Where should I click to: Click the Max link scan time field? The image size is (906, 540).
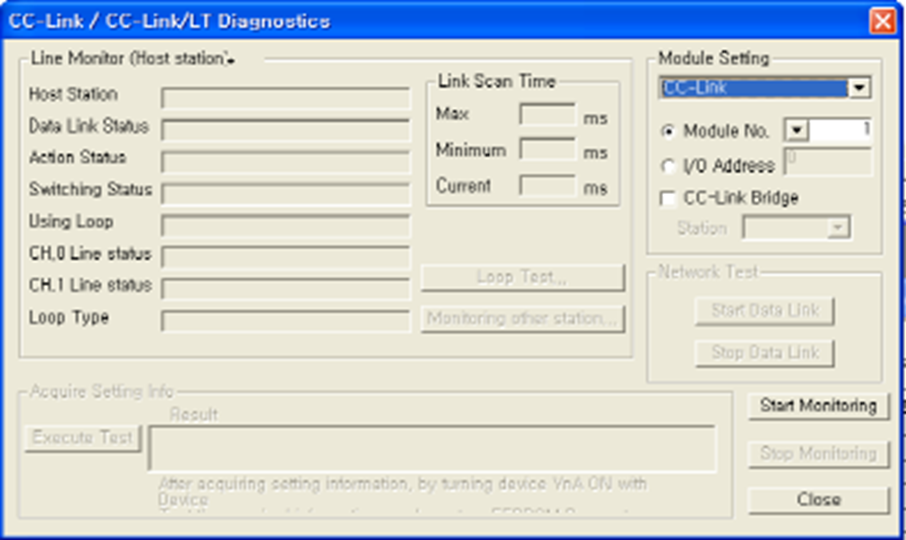548,114
